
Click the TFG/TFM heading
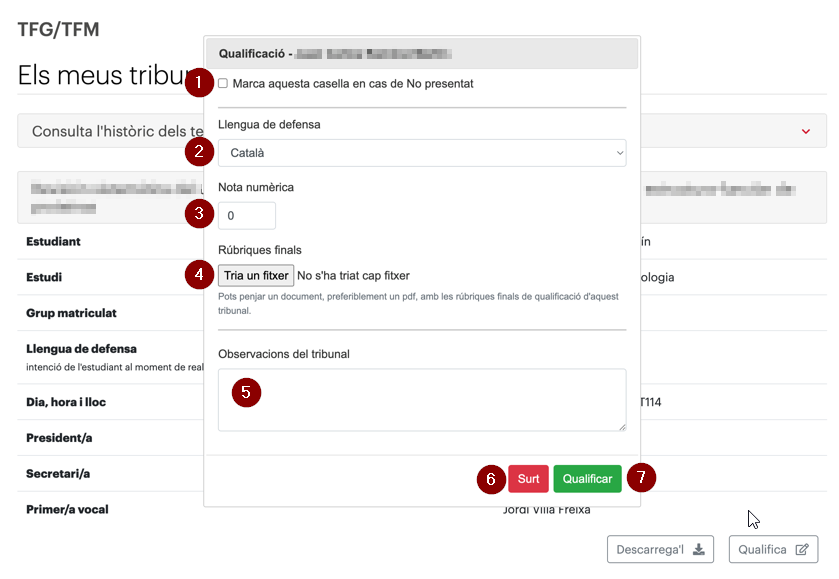(58, 29)
